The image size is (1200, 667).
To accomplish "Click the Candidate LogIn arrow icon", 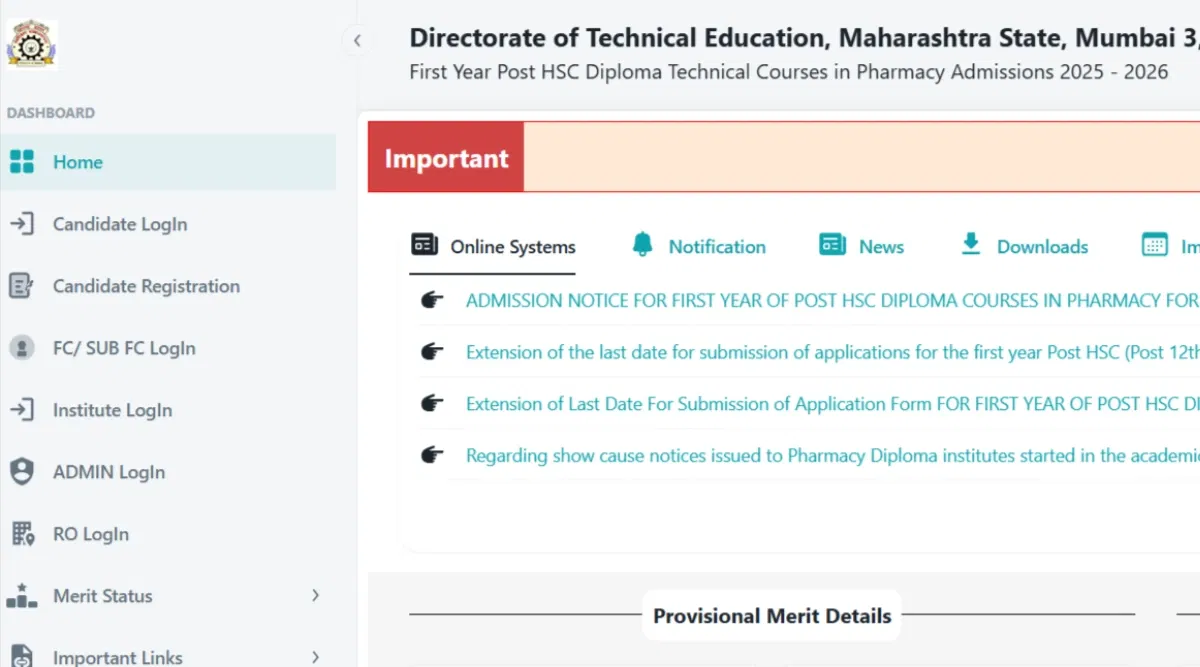I will [x=22, y=224].
